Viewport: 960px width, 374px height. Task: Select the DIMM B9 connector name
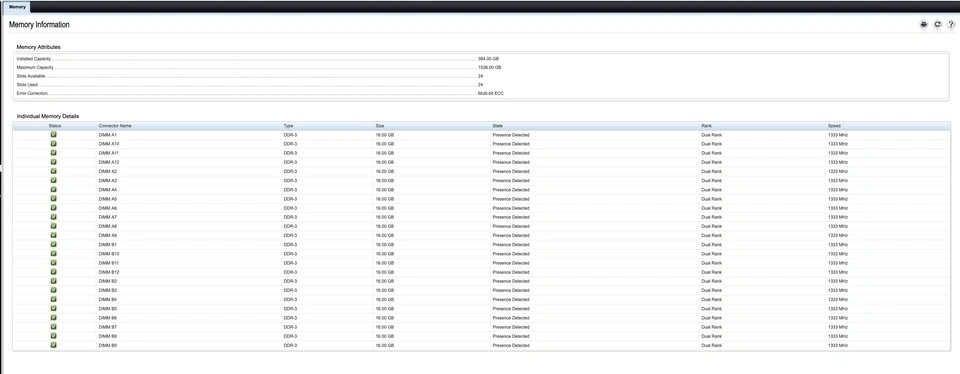107,345
